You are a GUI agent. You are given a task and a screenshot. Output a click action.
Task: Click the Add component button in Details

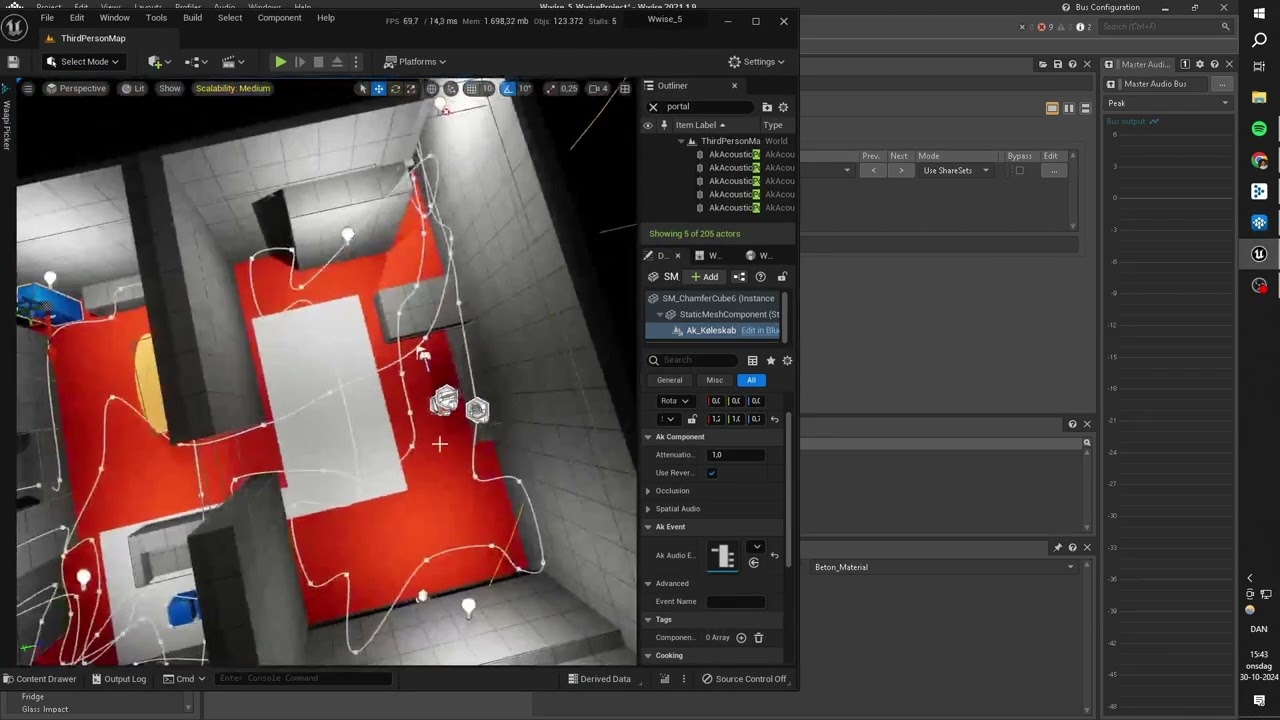(x=704, y=277)
